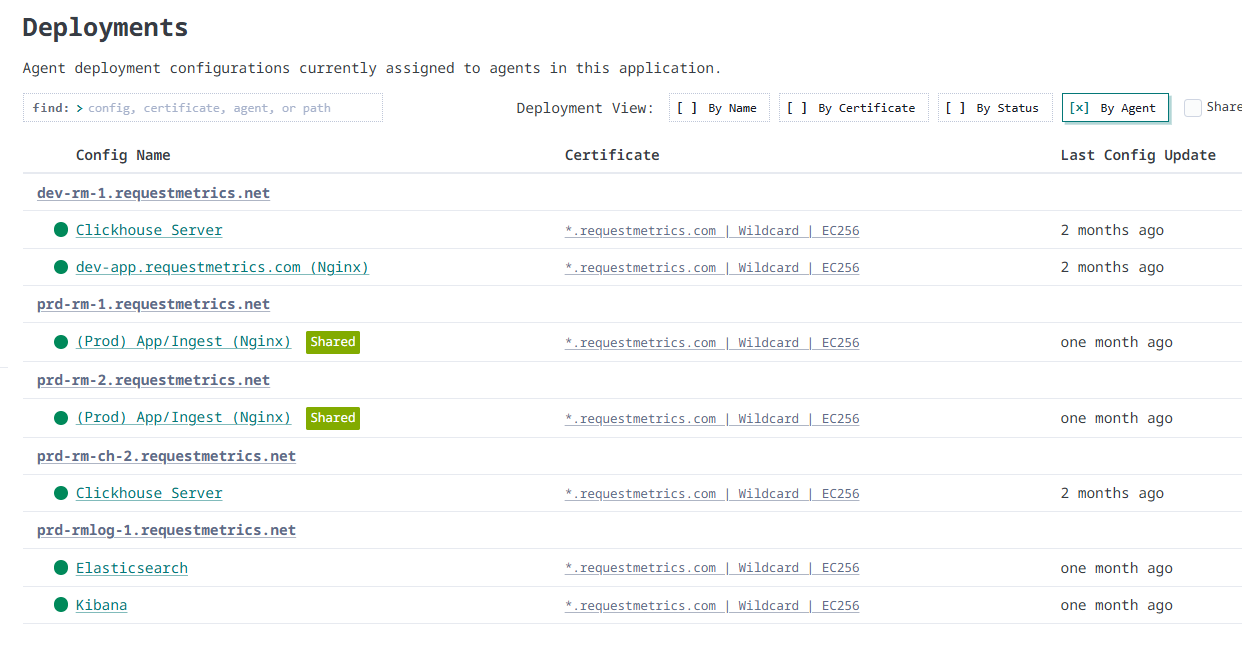The width and height of the screenshot is (1242, 653).
Task: Click the Deployment View label
Action: [x=585, y=108]
